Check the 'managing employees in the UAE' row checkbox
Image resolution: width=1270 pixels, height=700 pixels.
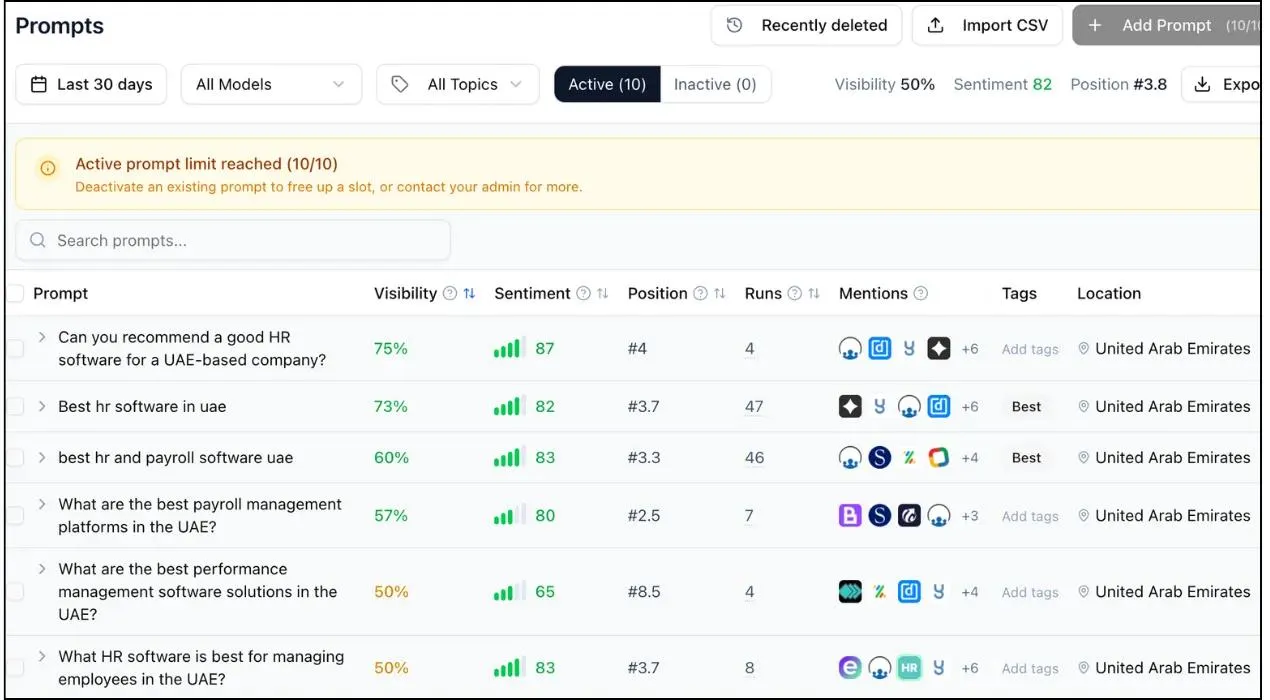15,668
